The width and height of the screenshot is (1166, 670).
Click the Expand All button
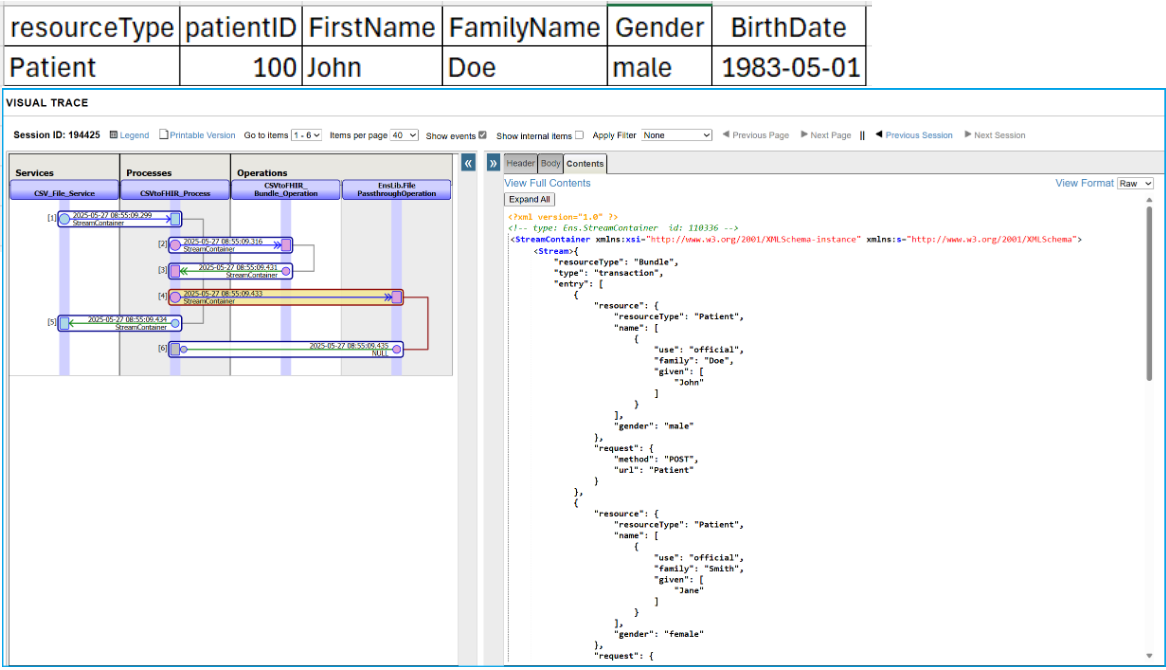tap(529, 199)
